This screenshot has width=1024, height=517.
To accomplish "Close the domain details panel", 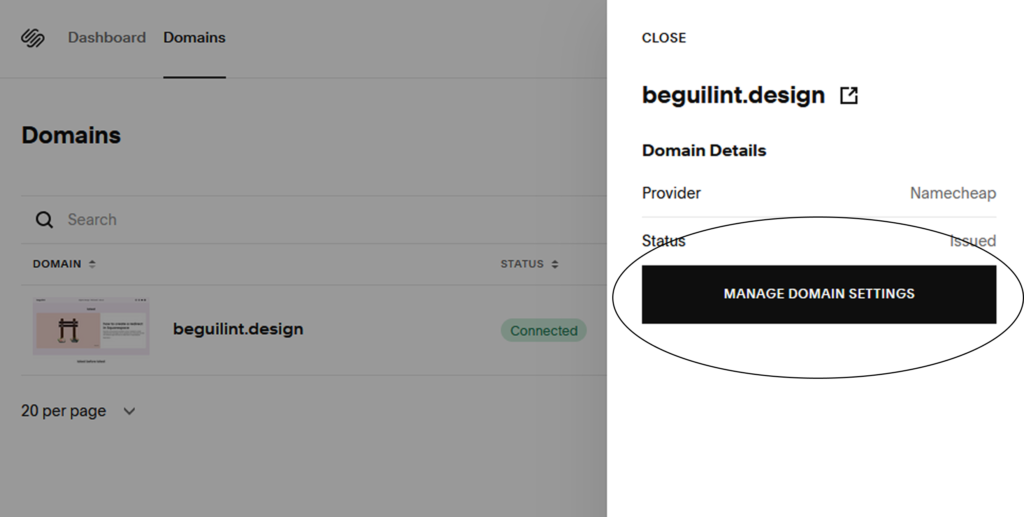I will tap(664, 38).
